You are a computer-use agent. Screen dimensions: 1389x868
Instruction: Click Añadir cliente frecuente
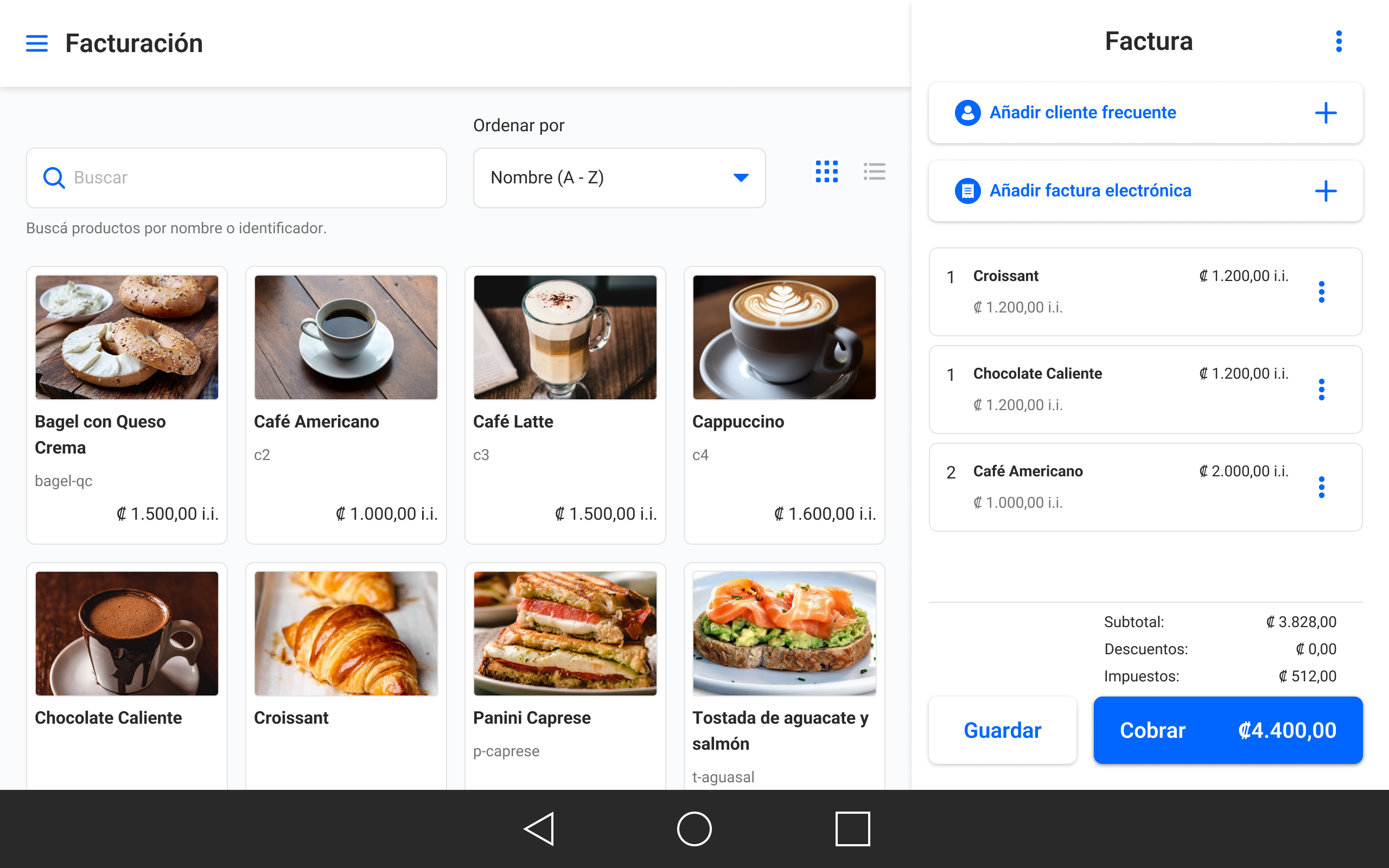(x=1082, y=112)
